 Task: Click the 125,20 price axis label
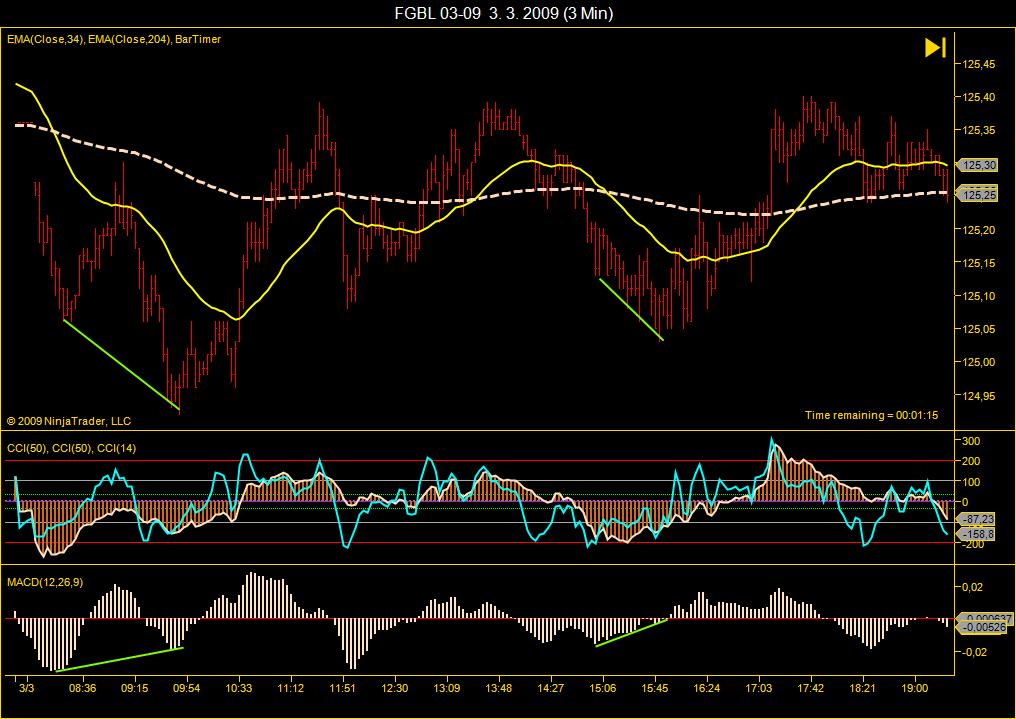click(x=978, y=230)
